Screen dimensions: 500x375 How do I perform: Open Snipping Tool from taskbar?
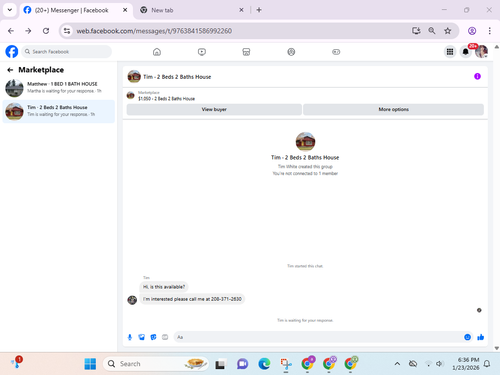point(286,364)
